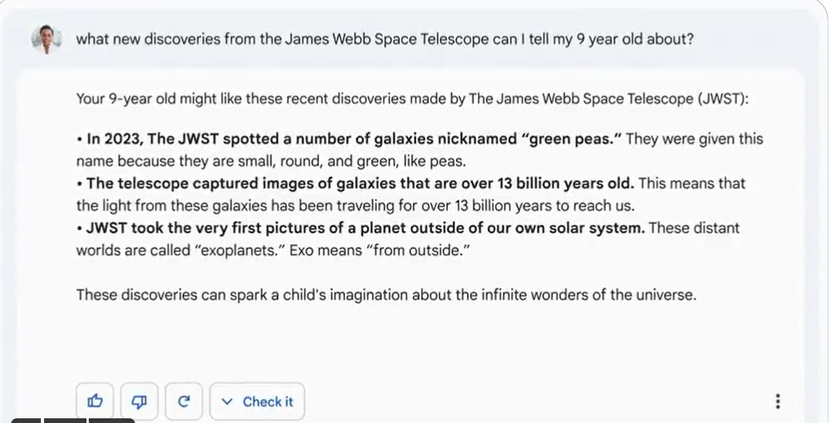
Task: Click the line "small, round, and green, like peas"
Action: [x=271, y=161]
